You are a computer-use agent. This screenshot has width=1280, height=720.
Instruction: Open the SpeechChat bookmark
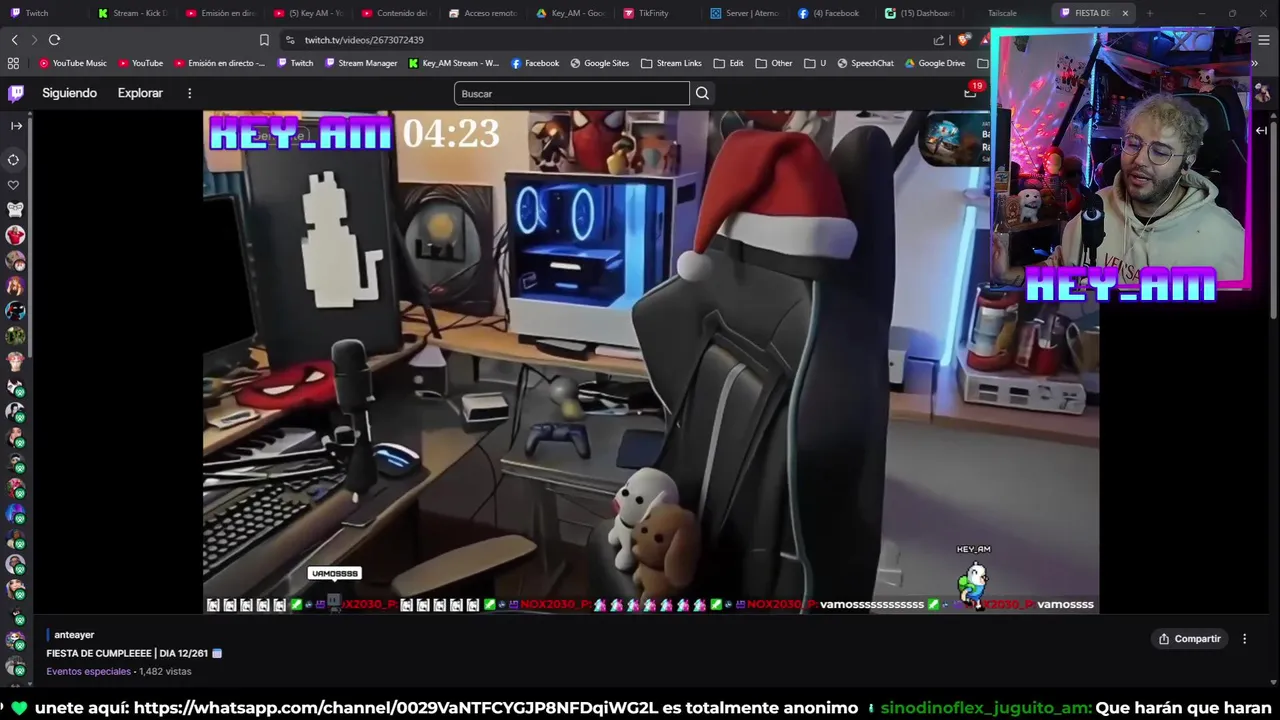coord(865,63)
